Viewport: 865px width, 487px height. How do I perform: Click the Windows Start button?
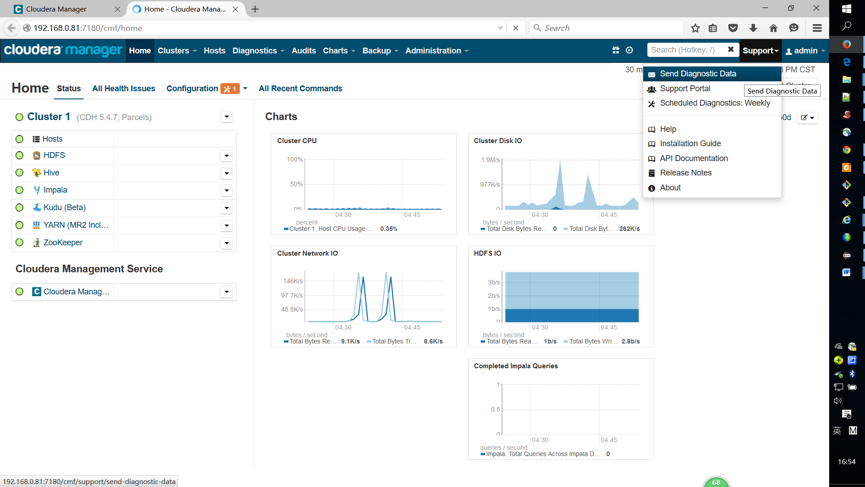click(x=847, y=8)
